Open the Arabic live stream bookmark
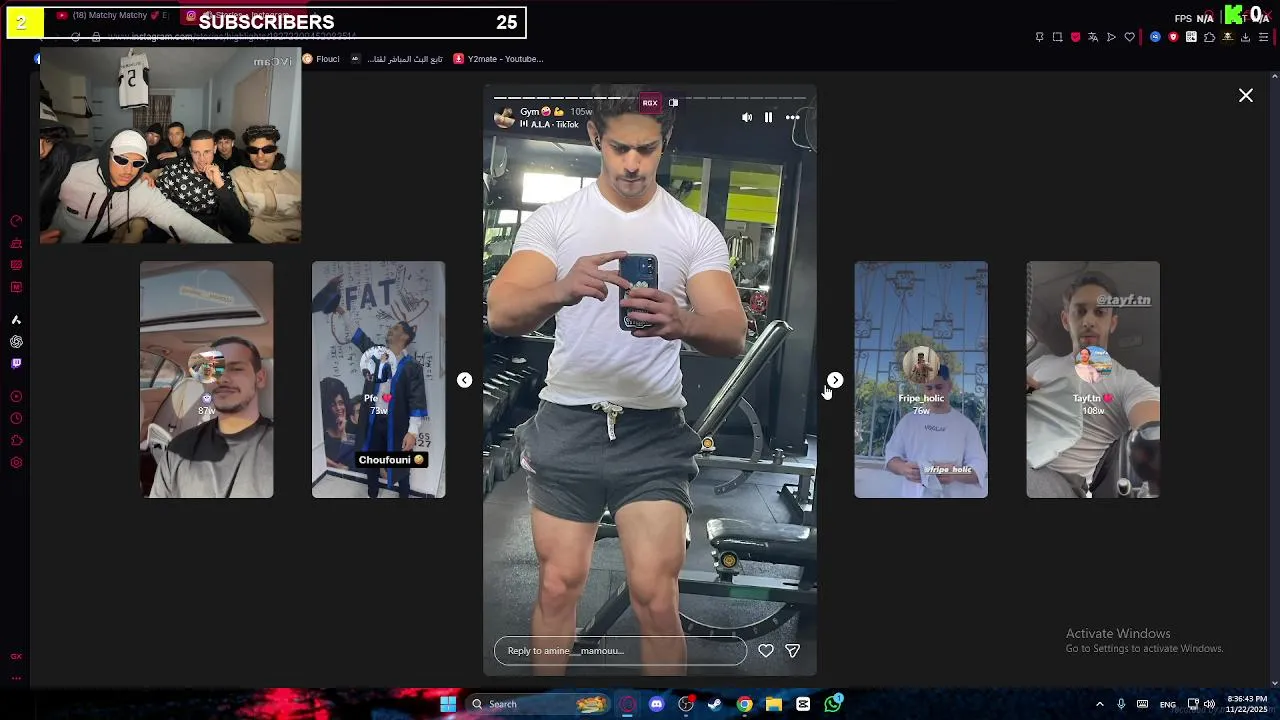 click(397, 59)
